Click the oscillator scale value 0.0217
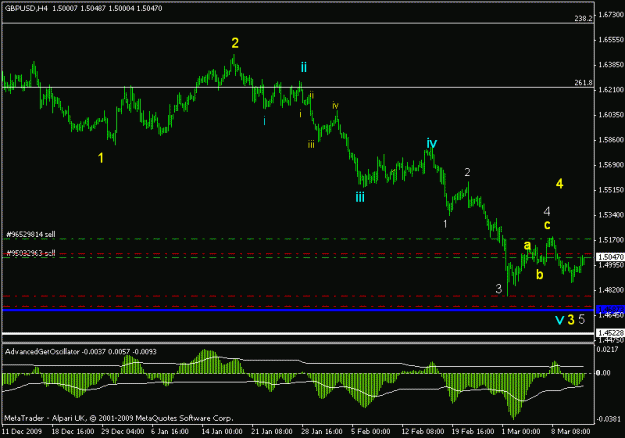 pyautogui.click(x=609, y=350)
